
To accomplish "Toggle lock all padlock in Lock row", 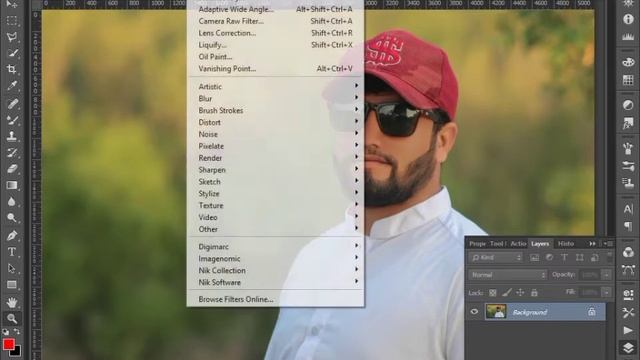I will 534,293.
